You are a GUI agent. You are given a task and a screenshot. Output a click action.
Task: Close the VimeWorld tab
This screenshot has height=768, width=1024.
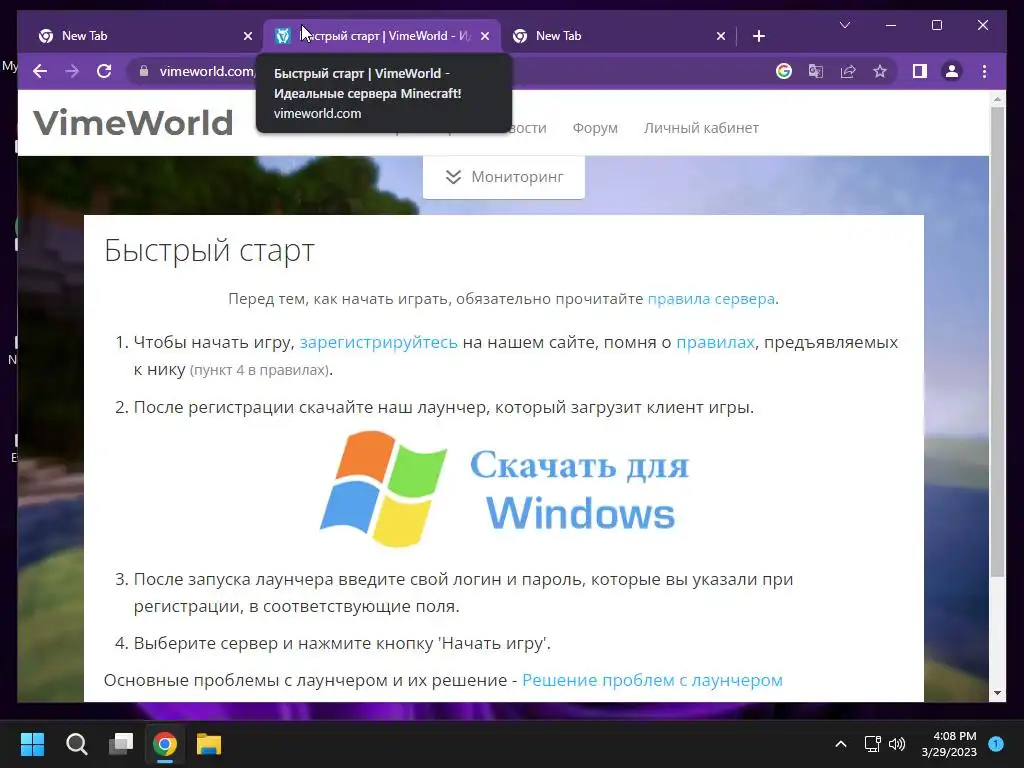(485, 36)
